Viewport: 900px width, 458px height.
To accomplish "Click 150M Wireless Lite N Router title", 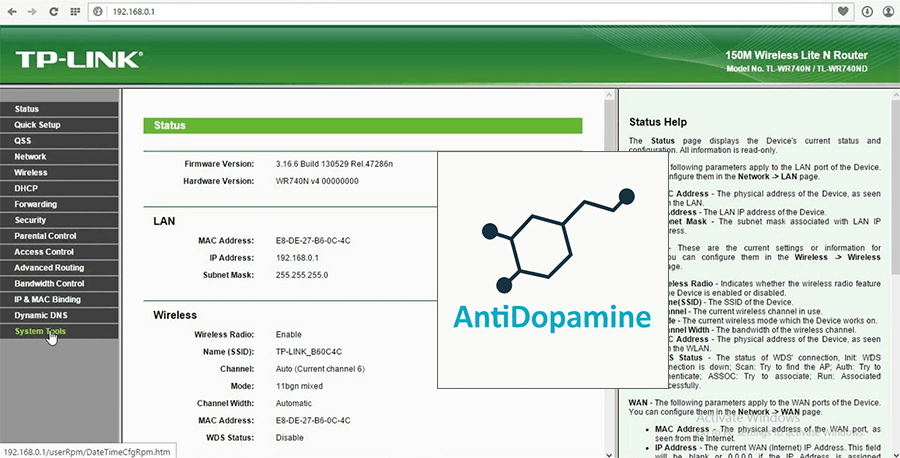I will pyautogui.click(x=797, y=56).
